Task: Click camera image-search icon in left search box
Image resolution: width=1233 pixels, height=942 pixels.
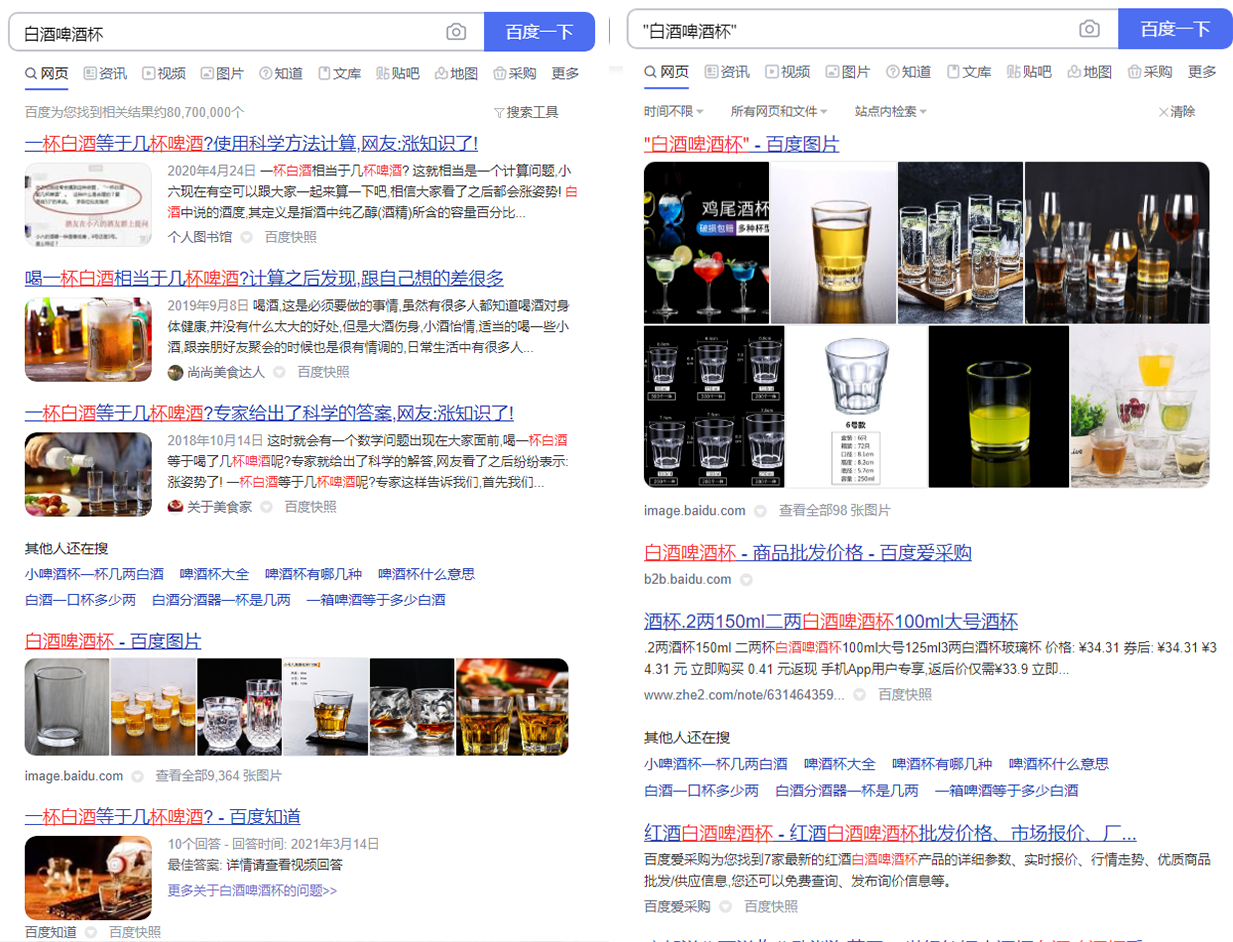Action: click(456, 32)
